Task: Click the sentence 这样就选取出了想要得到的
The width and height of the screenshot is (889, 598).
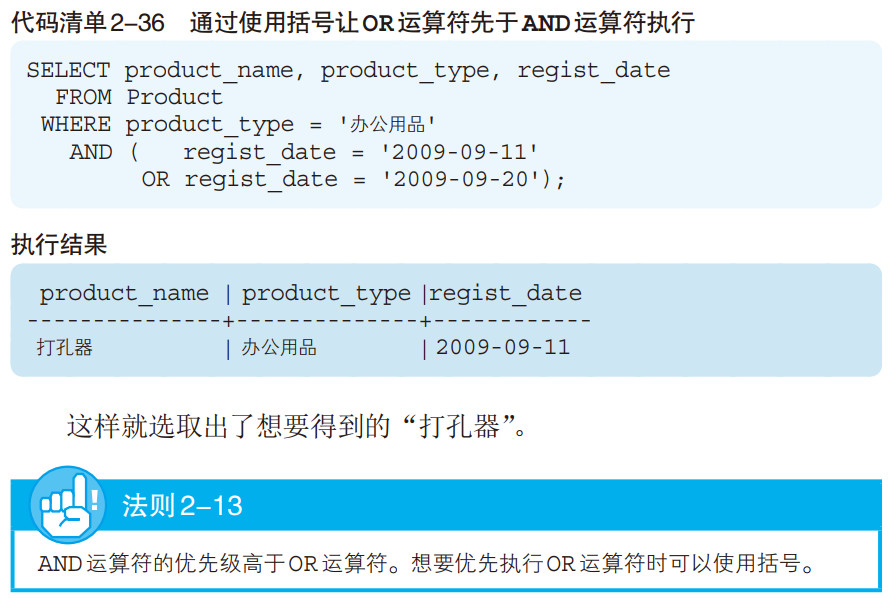Action: 229,426
